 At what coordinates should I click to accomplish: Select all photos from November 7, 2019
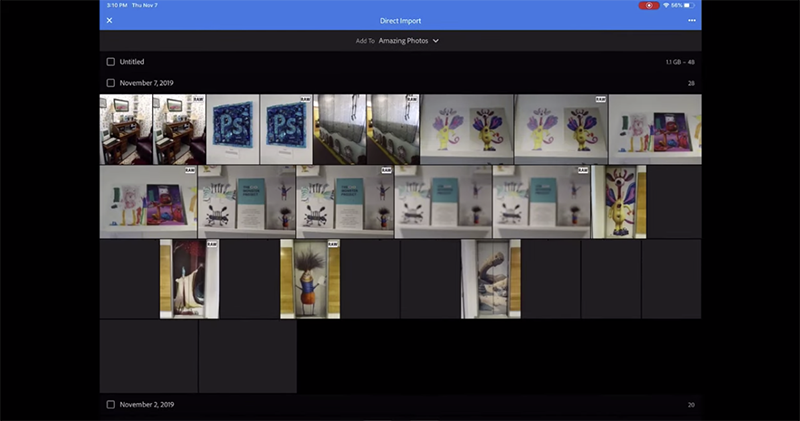(x=111, y=83)
